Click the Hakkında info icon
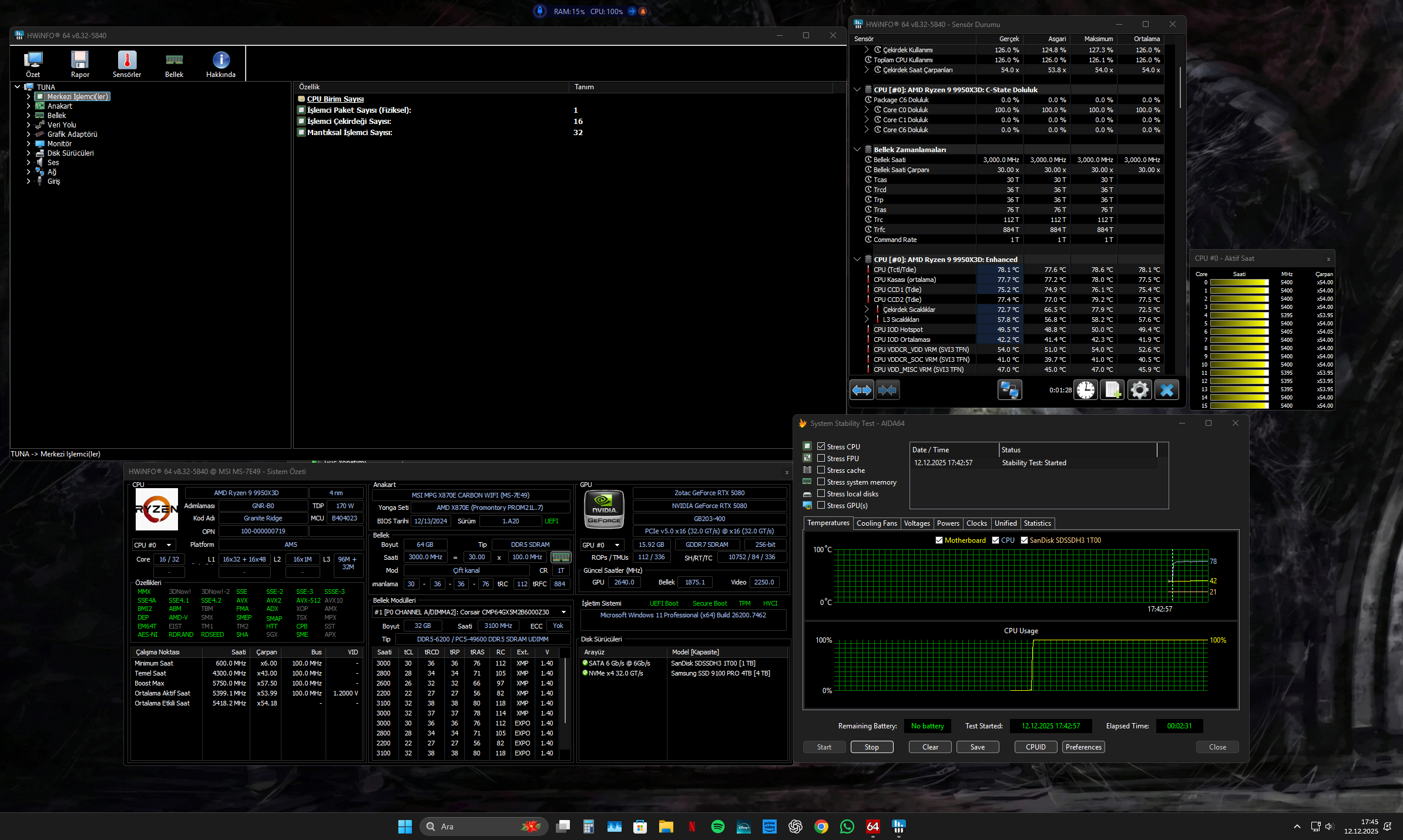The height and width of the screenshot is (840, 1403). click(x=221, y=63)
